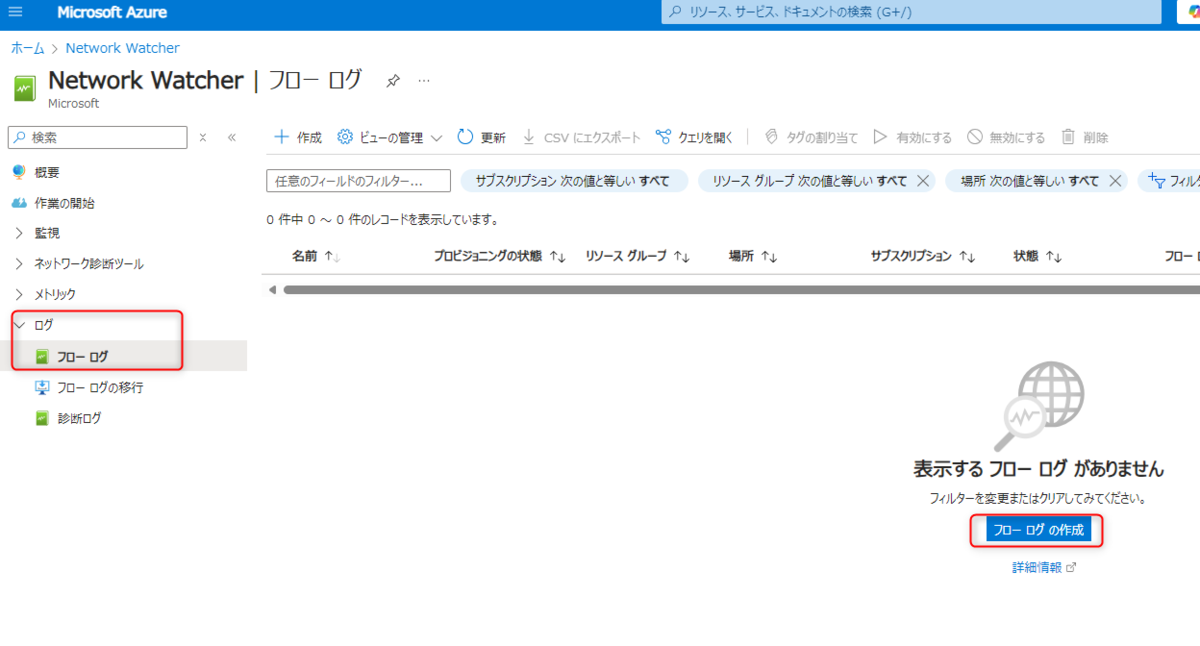This screenshot has width=1200, height=646.
Task: Click クエリを開く in toolbar
Action: pyautogui.click(x=694, y=137)
